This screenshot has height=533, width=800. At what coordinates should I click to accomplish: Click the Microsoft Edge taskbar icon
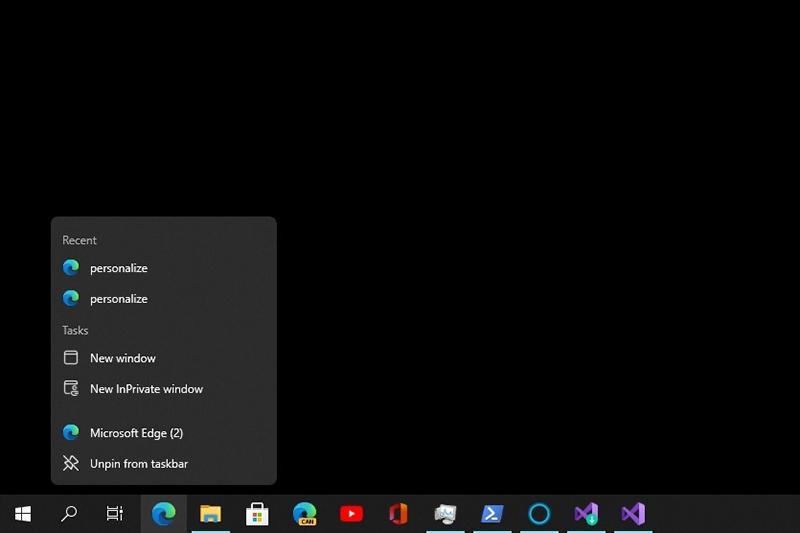164,514
